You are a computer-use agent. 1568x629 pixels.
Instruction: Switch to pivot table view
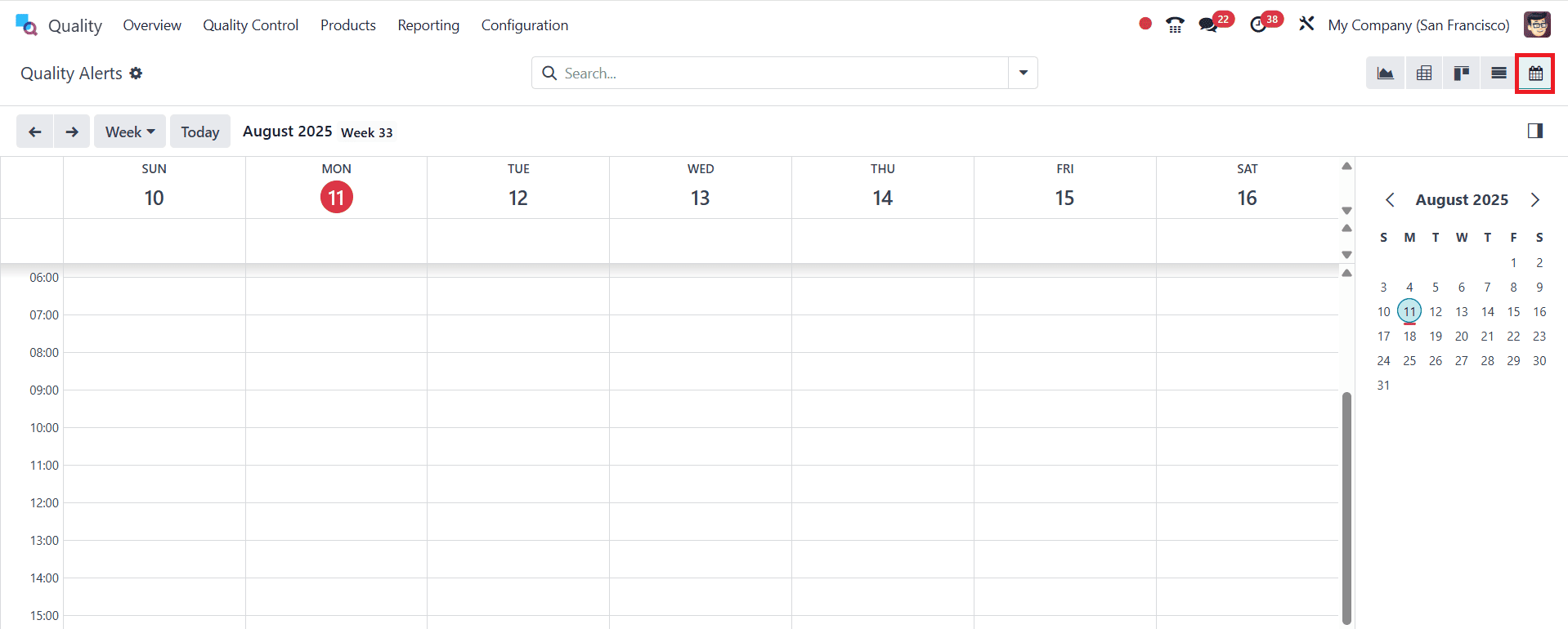point(1424,74)
